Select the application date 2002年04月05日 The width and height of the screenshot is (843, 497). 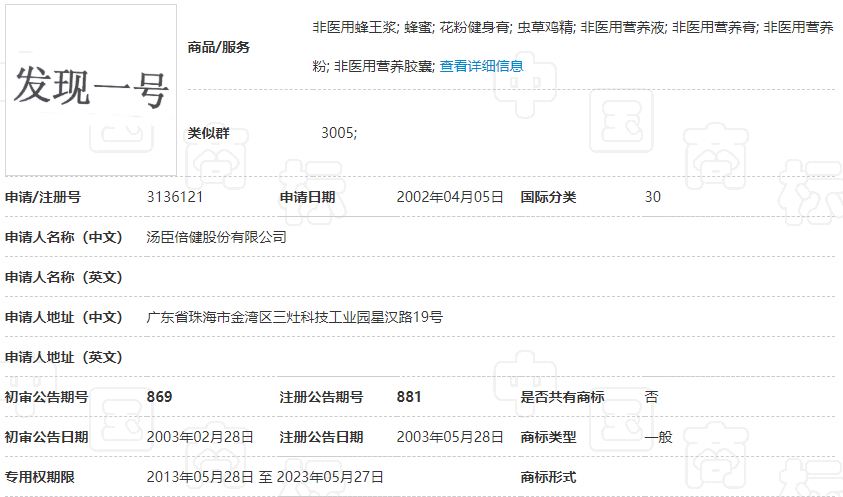pyautogui.click(x=450, y=197)
